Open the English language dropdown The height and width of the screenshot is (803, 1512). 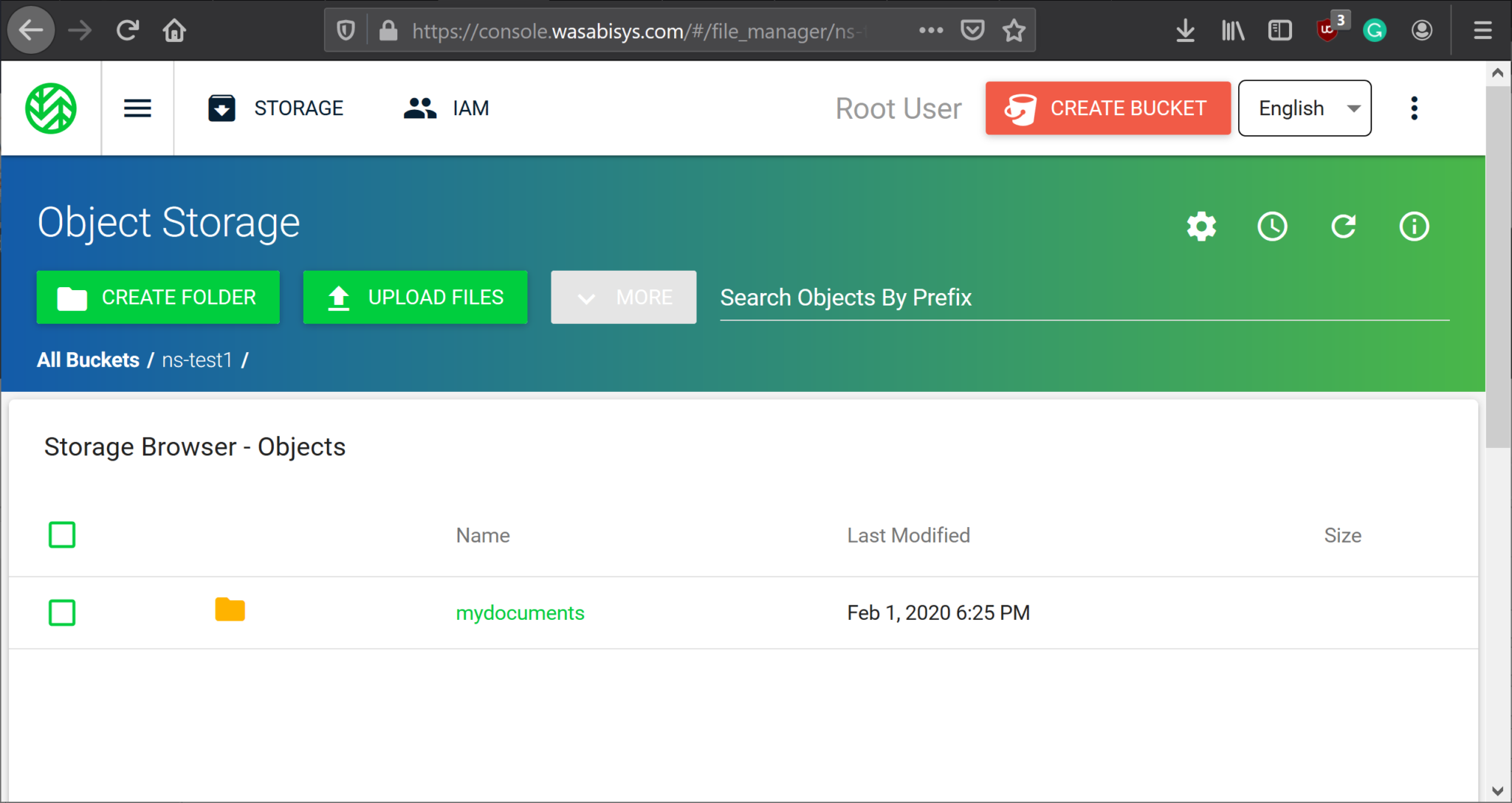pyautogui.click(x=1305, y=108)
